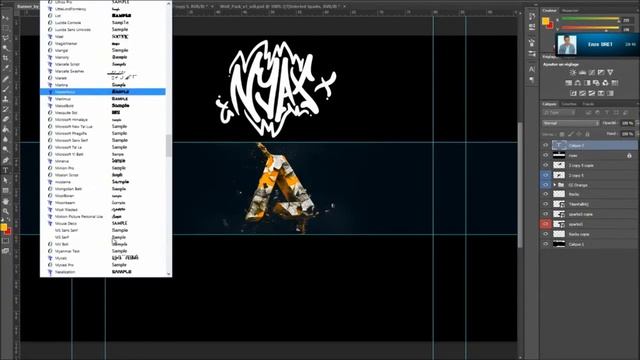Select the Pen tool
This screenshot has height=360, width=640.
(5, 160)
